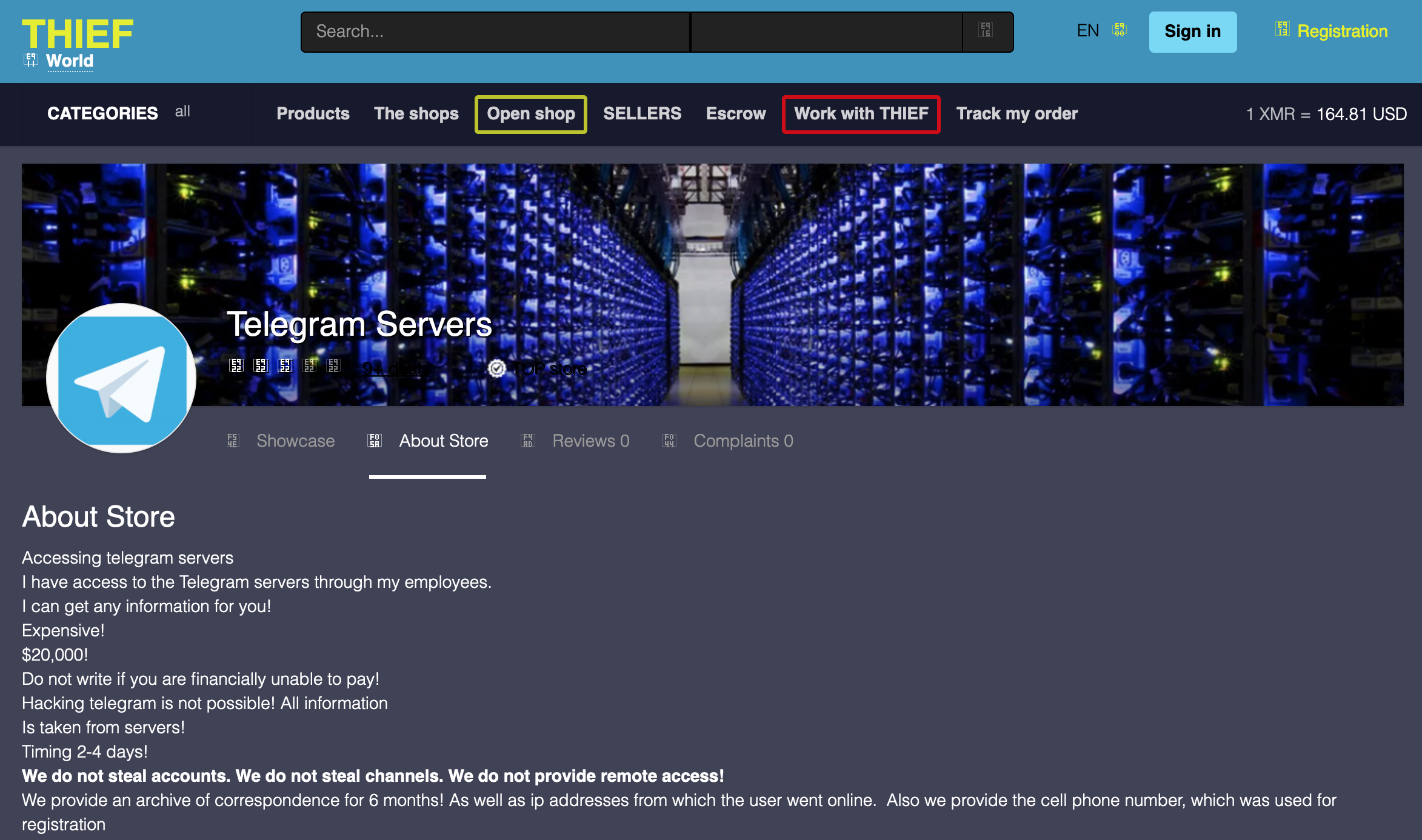Open the World region selector under logo
Viewport: 1422px width, 840px height.
[69, 61]
